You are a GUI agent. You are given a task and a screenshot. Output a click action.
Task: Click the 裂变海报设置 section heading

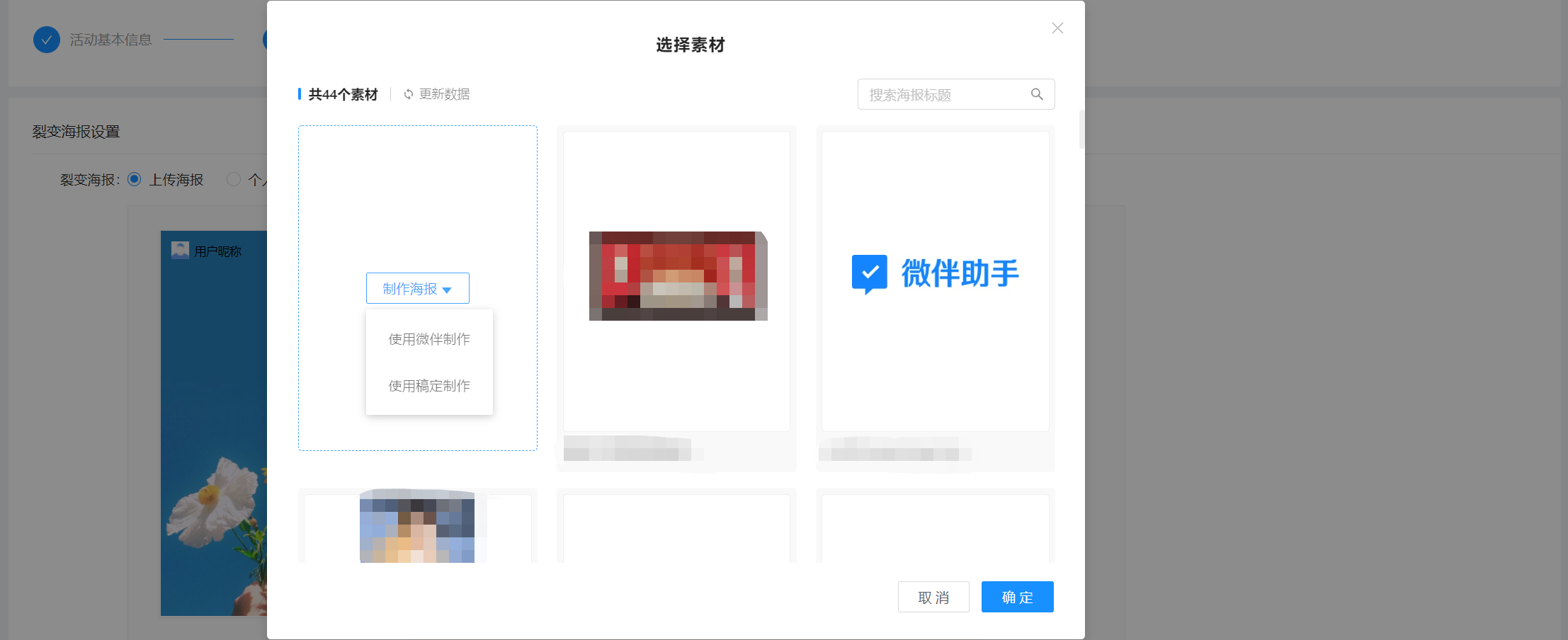pos(76,132)
